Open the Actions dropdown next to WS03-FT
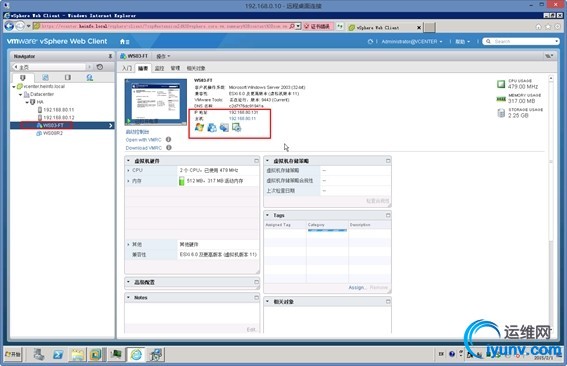This screenshot has height=366, width=567. 163,56
